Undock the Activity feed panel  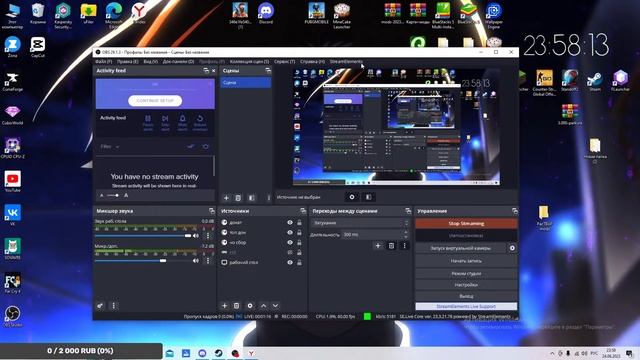point(206,71)
